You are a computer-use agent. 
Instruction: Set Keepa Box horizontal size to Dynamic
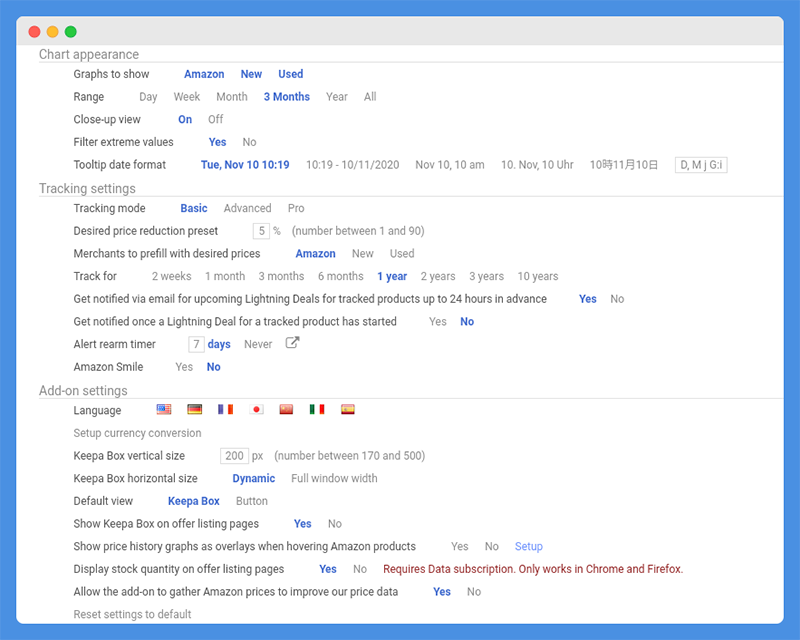click(x=254, y=478)
